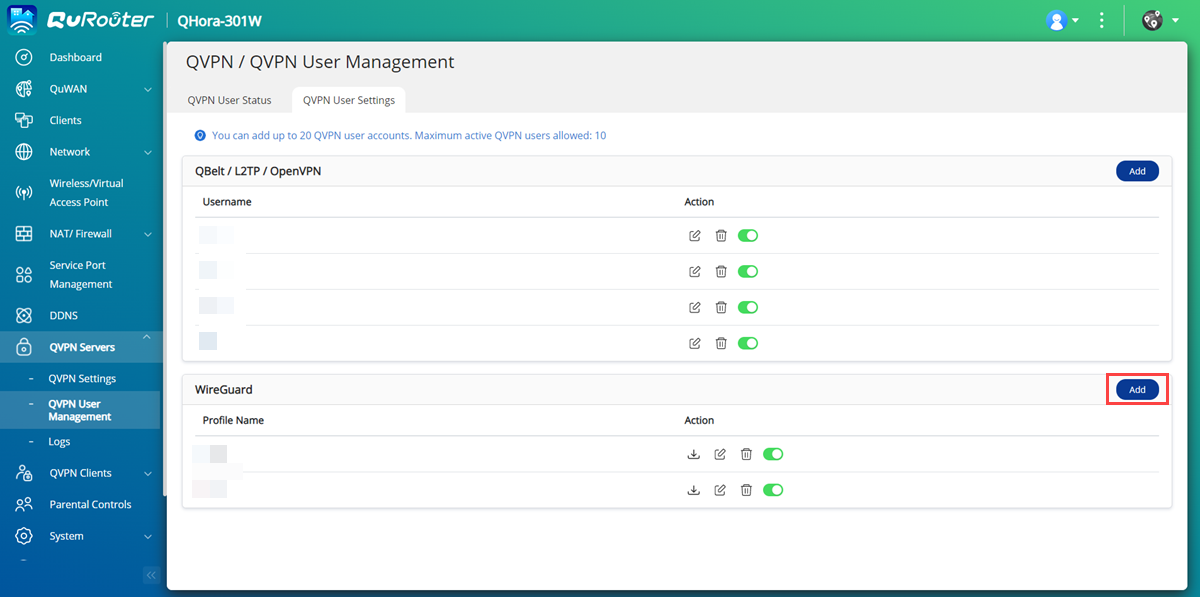Click the System gear icon

[x=25, y=536]
